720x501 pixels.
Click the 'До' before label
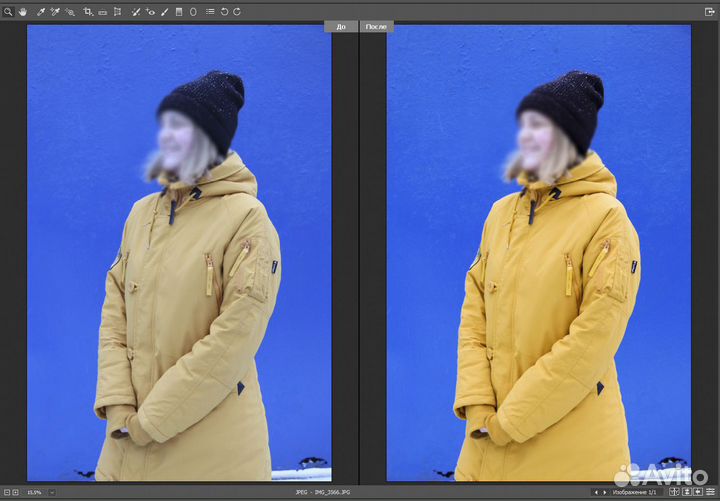(341, 27)
